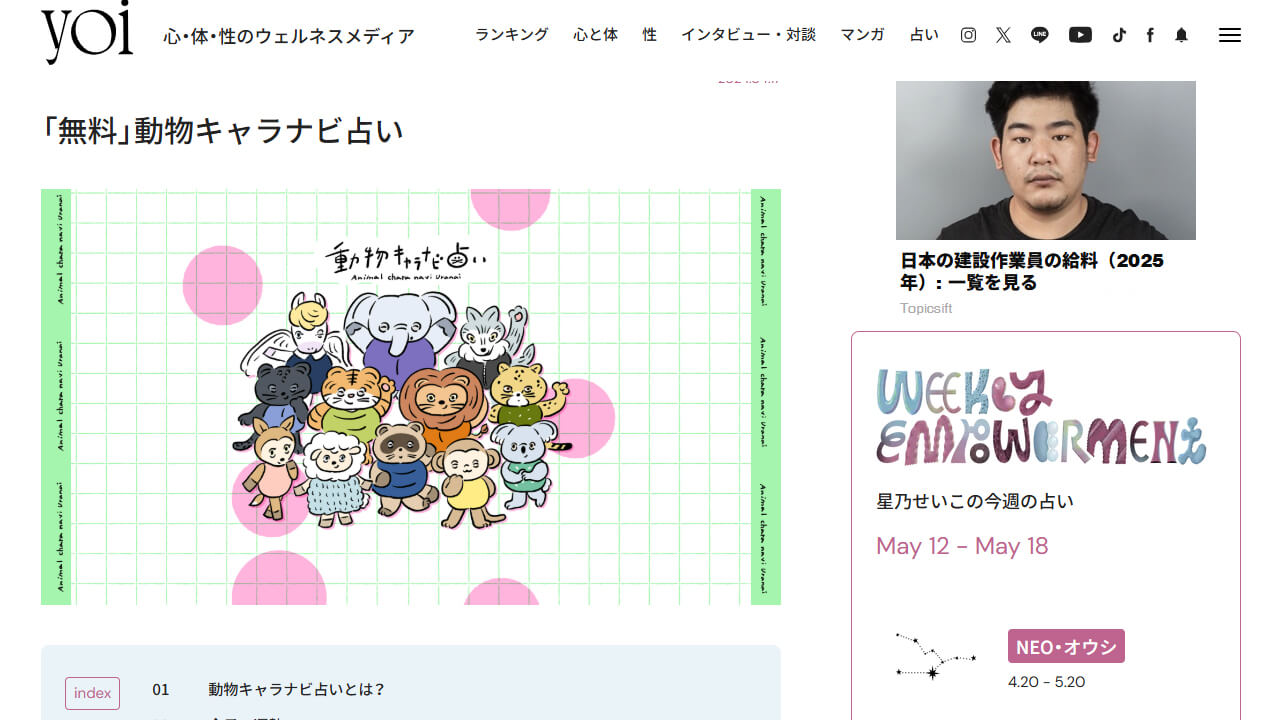Open the X (Twitter) icon link
This screenshot has height=720, width=1280.
[x=1003, y=35]
